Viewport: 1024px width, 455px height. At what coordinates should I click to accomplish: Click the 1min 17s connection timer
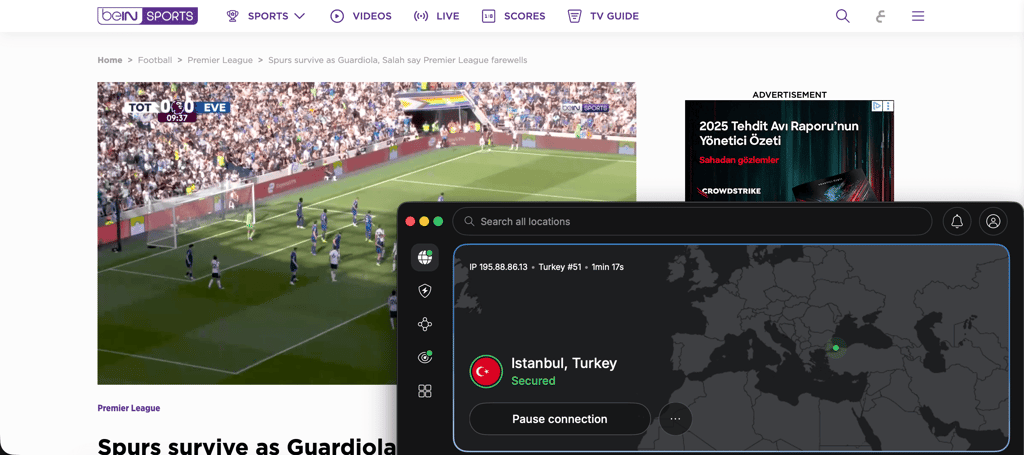pos(607,267)
